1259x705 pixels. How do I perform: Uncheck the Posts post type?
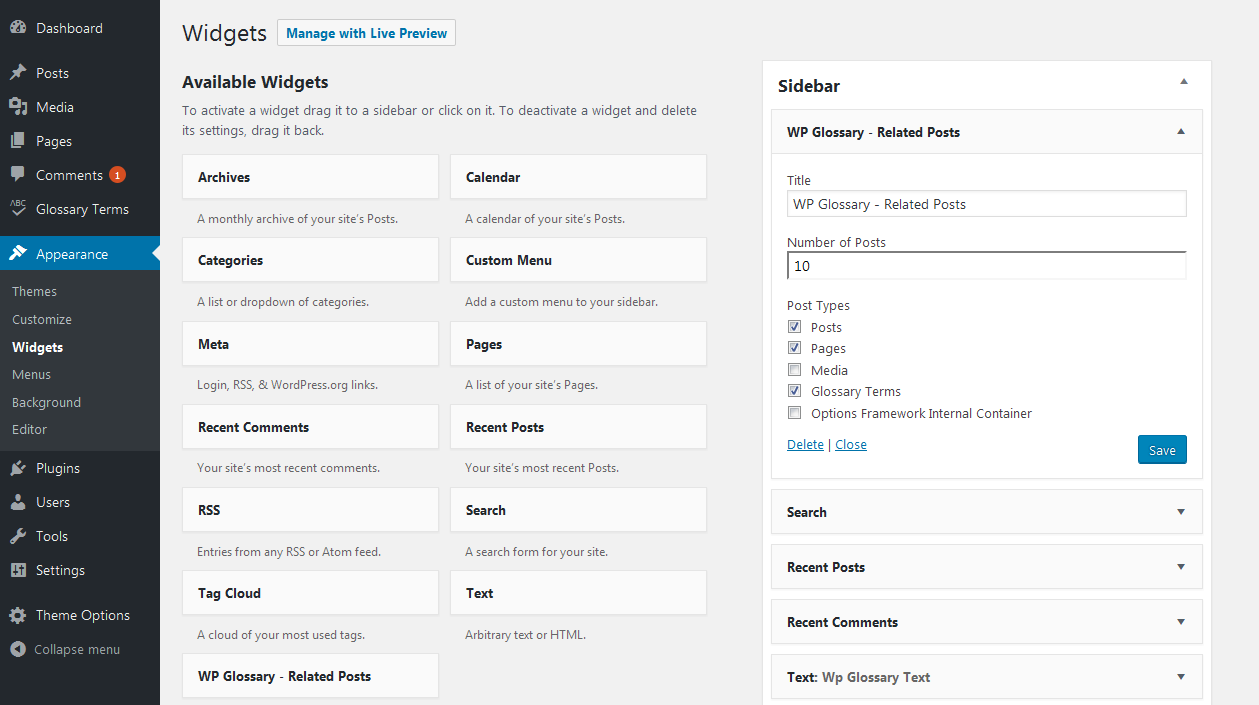[x=794, y=326]
